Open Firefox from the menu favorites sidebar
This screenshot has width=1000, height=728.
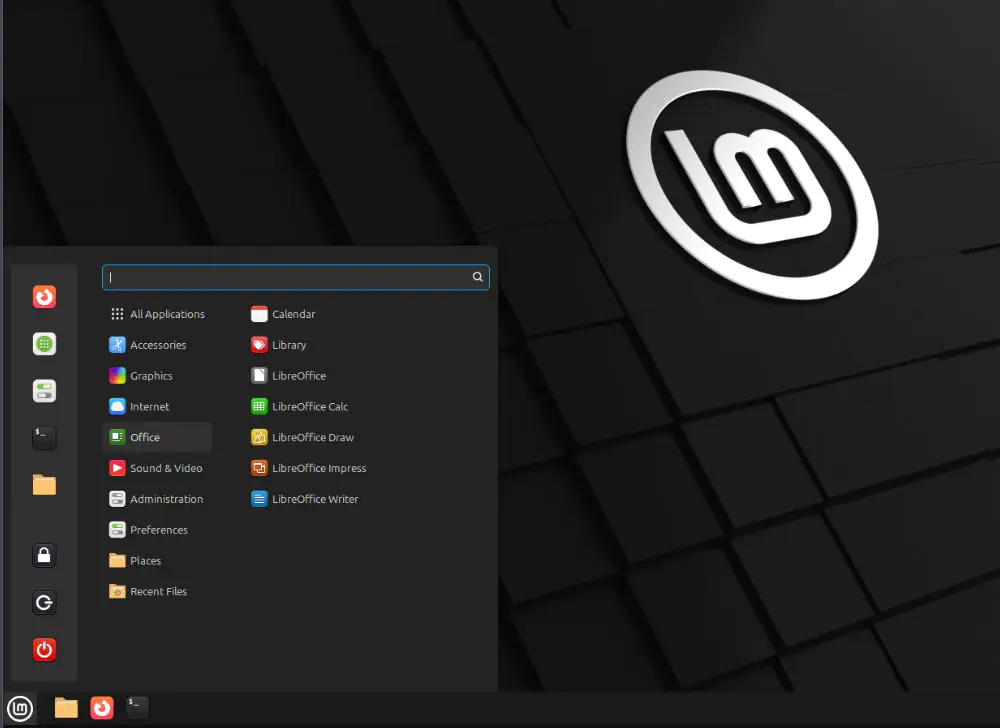44,297
